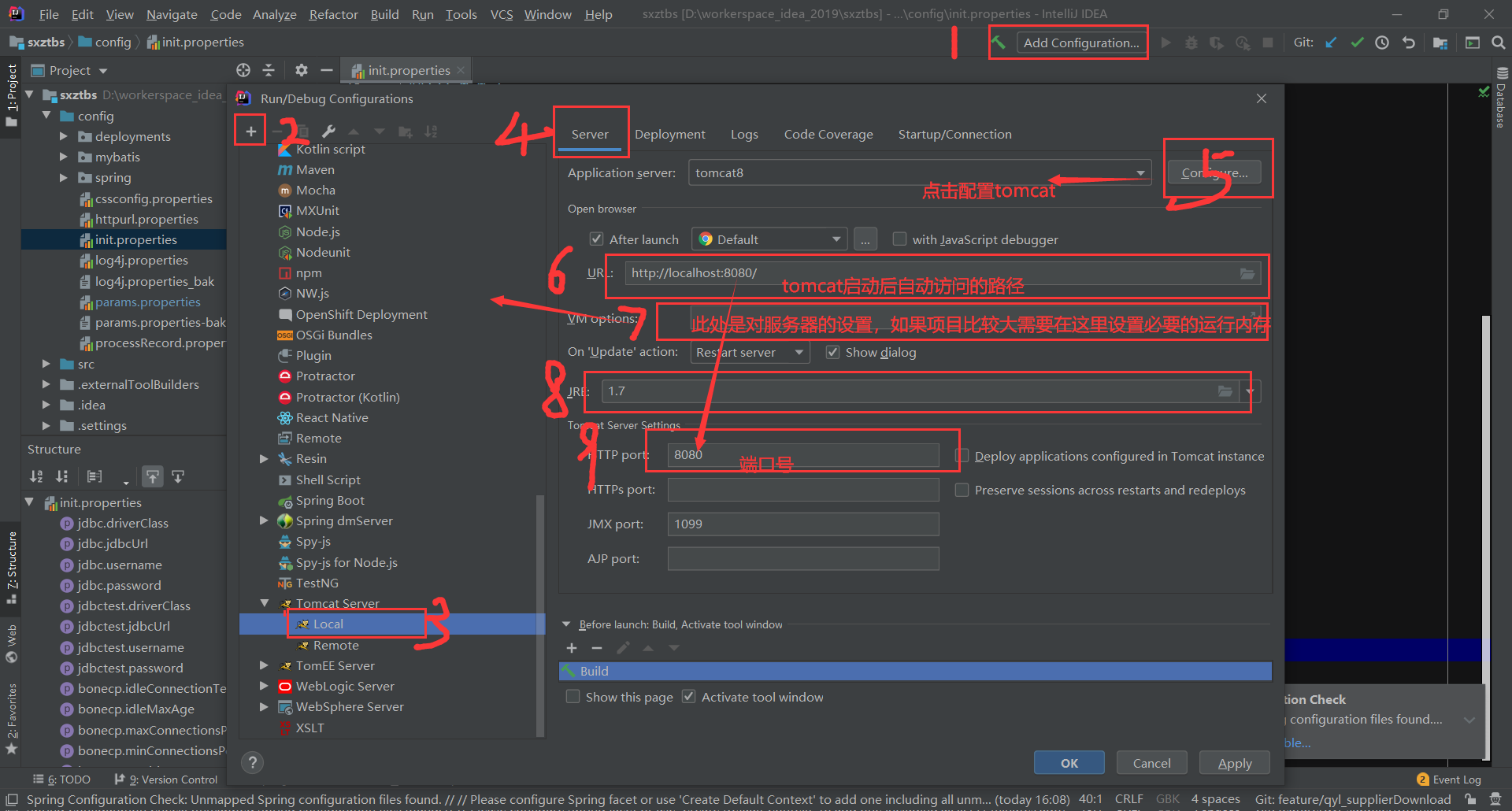Open the Restart server update action dropdown
The height and width of the screenshot is (811, 1512).
coord(750,352)
